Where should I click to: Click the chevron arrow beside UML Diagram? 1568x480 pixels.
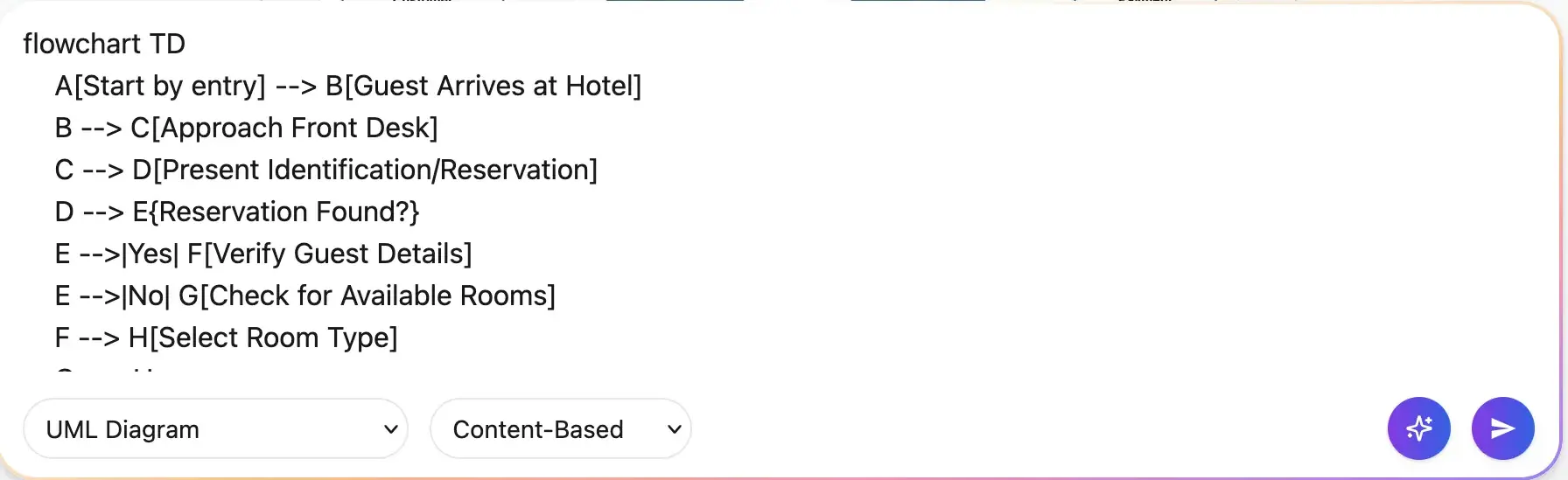click(x=391, y=429)
